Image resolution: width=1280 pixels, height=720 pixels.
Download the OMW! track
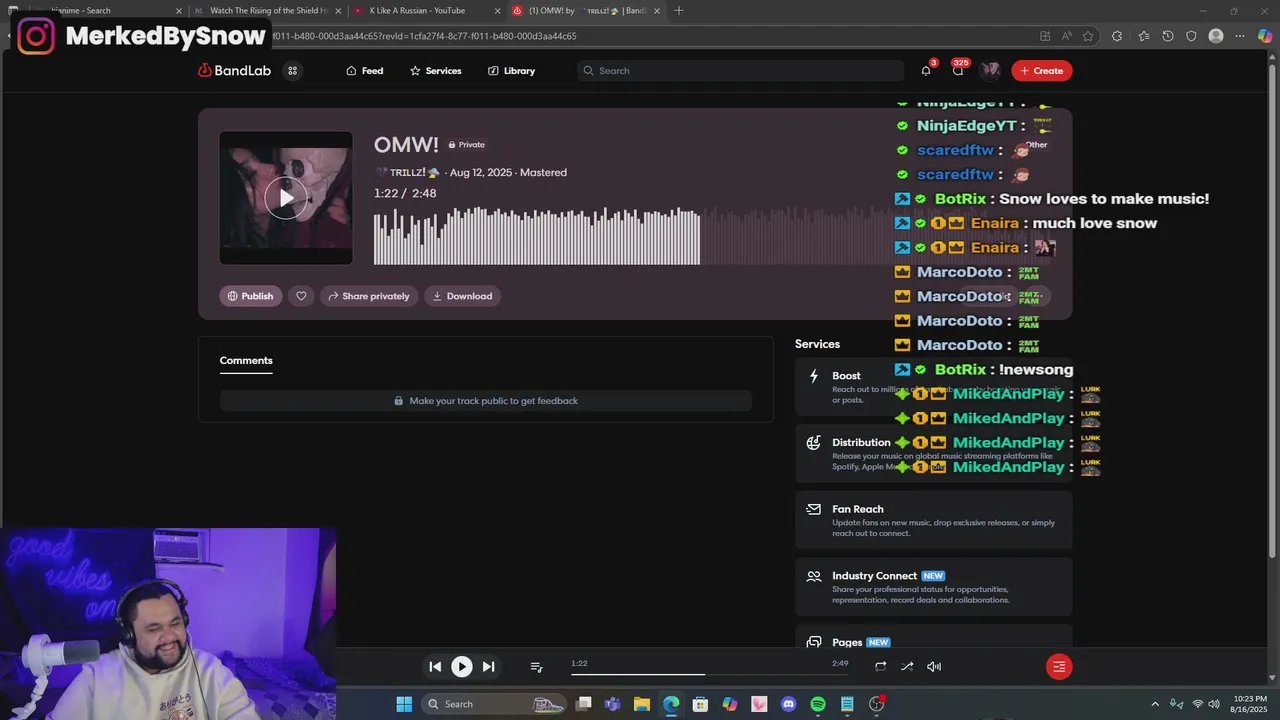[462, 296]
